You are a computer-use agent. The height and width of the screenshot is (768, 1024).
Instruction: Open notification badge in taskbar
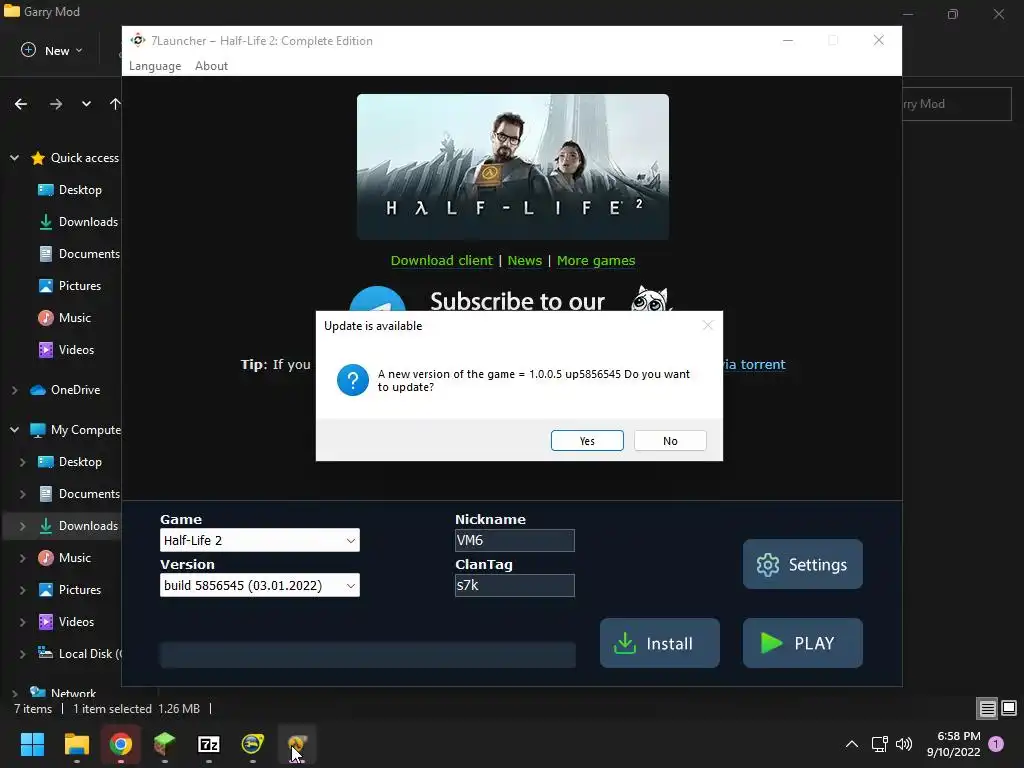(x=996, y=744)
